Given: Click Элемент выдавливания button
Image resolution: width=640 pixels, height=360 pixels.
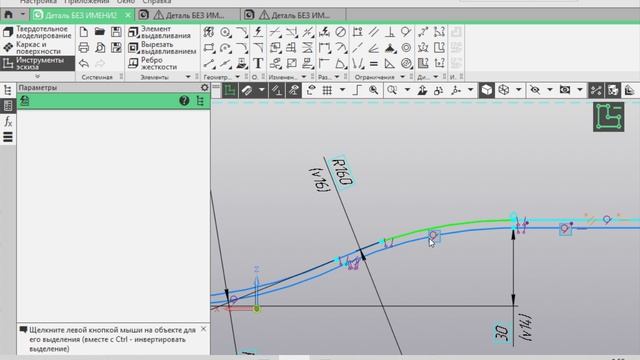Looking at the screenshot, I should pos(160,32).
